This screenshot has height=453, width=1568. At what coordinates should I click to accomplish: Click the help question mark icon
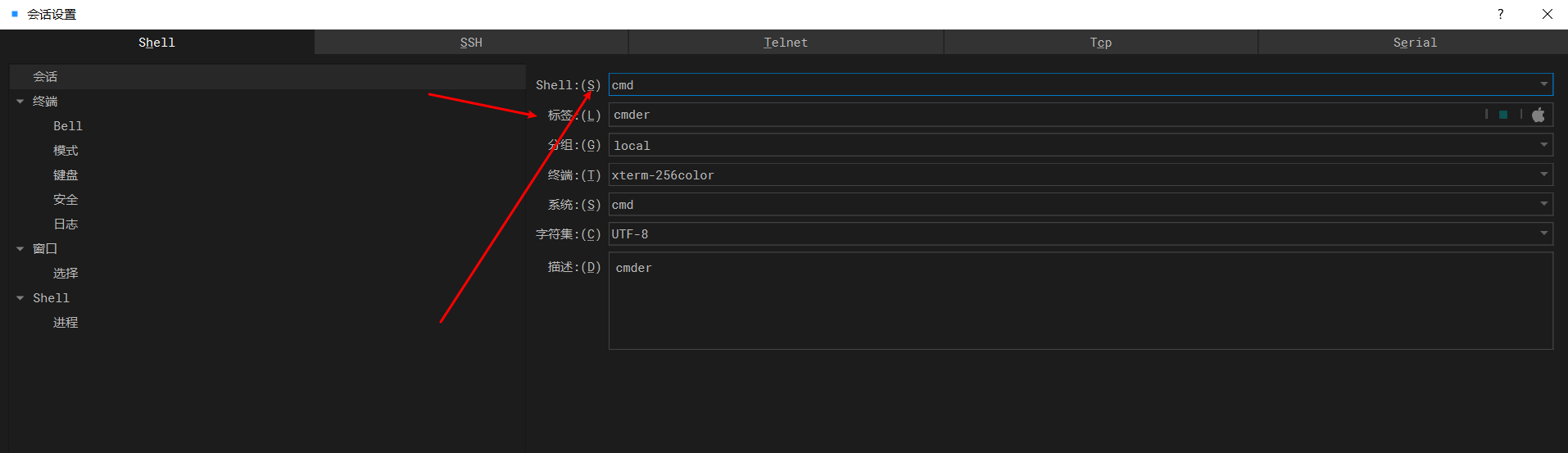point(1500,14)
